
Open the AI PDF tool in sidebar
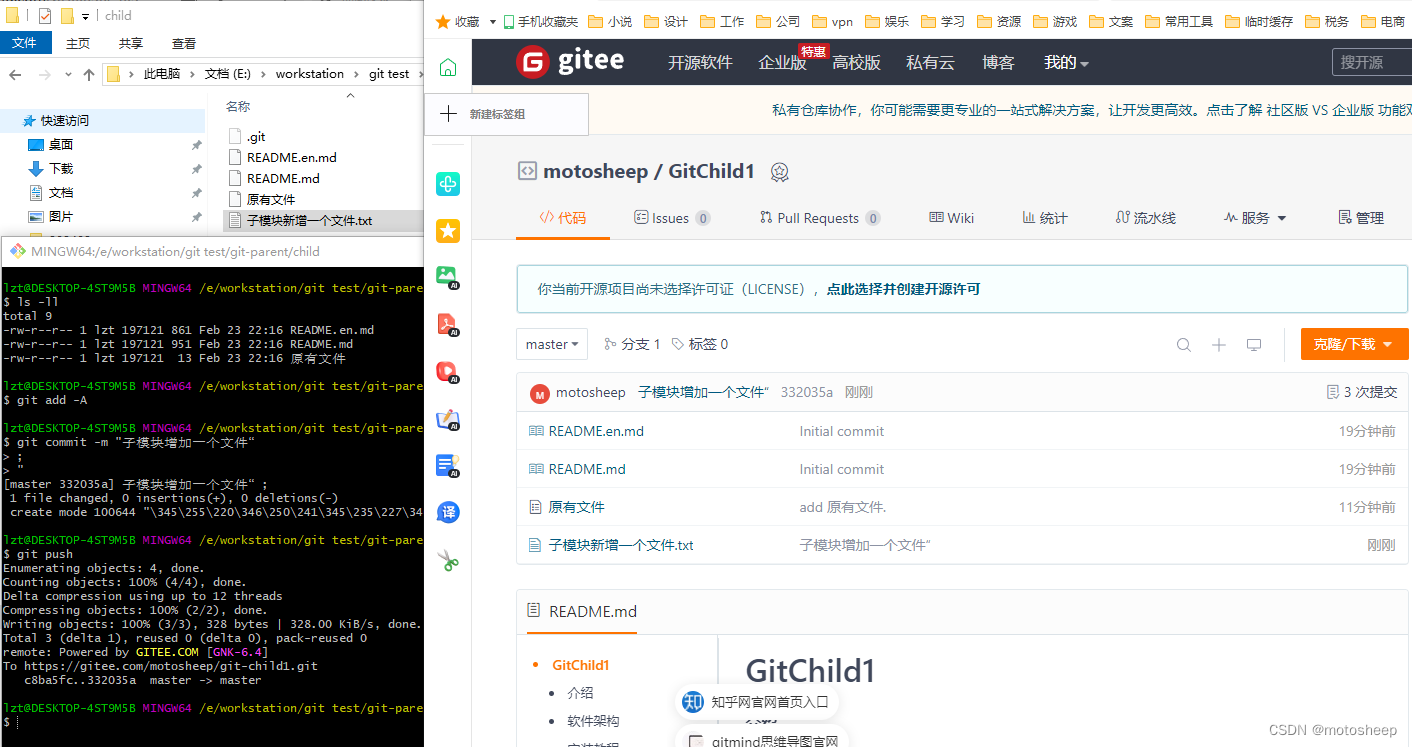(x=448, y=324)
